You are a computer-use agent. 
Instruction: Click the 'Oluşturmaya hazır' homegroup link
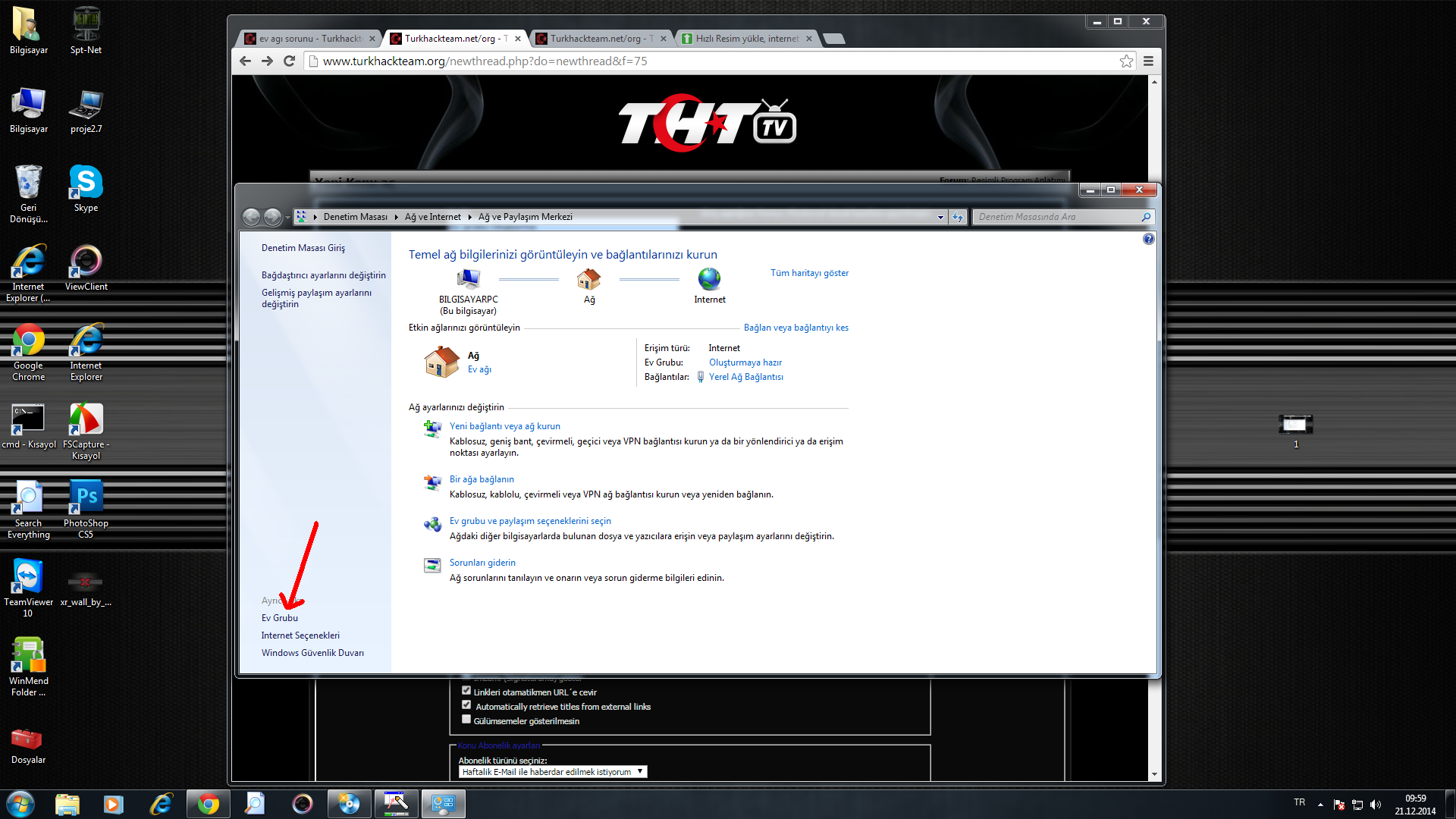point(745,362)
